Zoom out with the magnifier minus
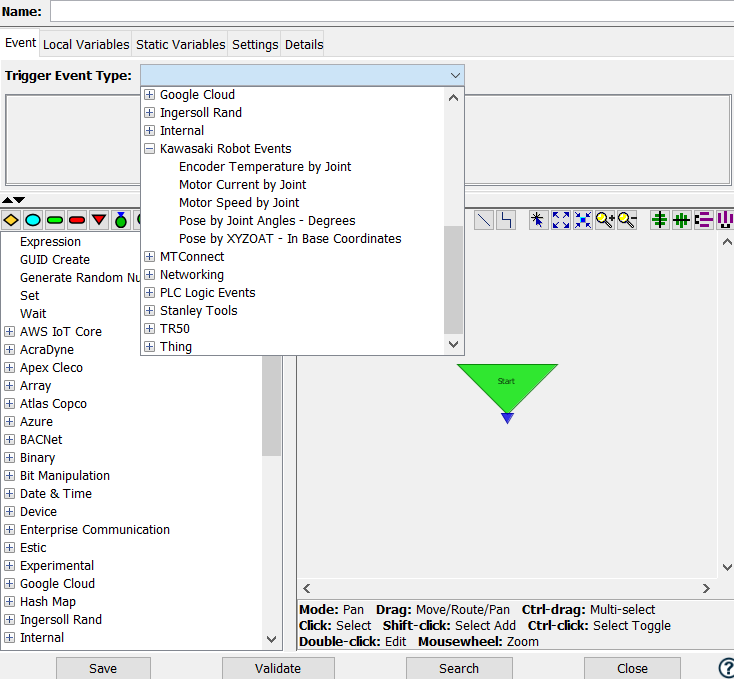The height and width of the screenshot is (679, 734). (x=627, y=220)
